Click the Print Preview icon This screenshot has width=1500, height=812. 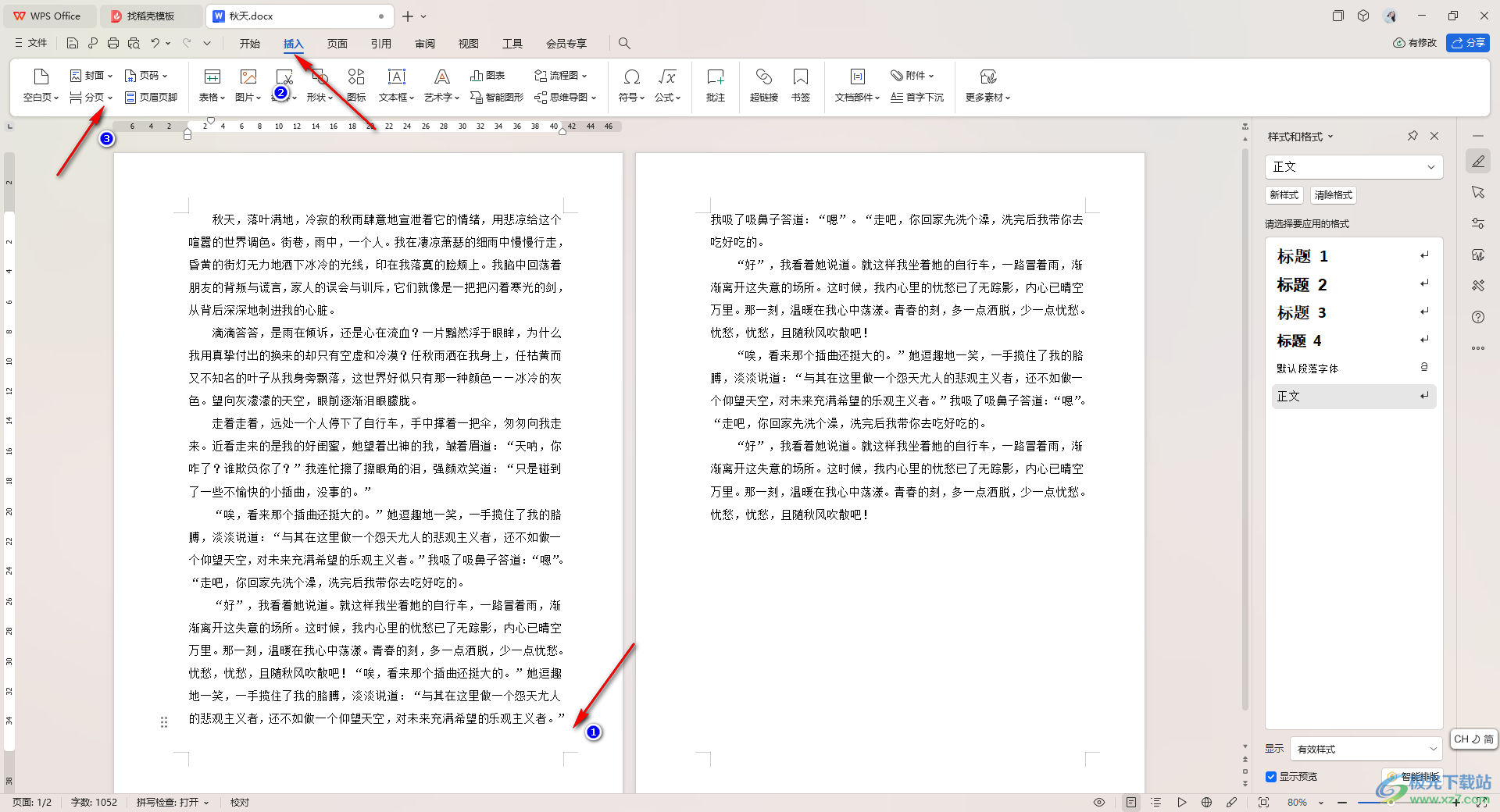point(134,44)
